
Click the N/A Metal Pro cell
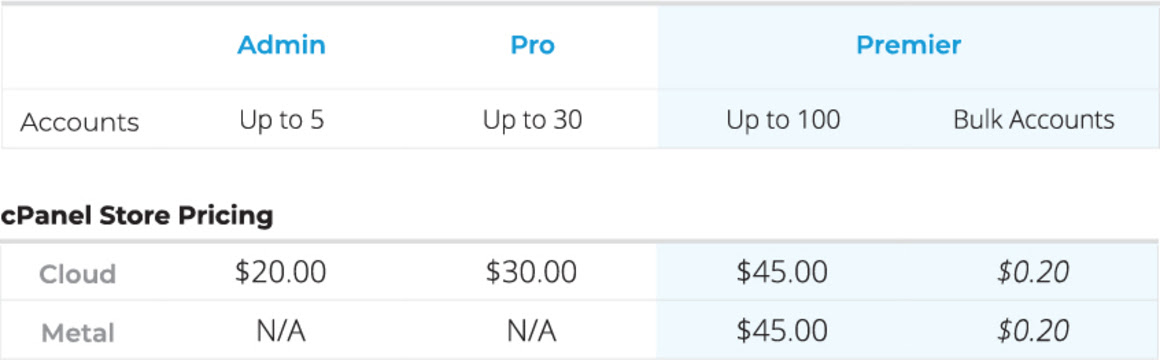click(x=532, y=331)
